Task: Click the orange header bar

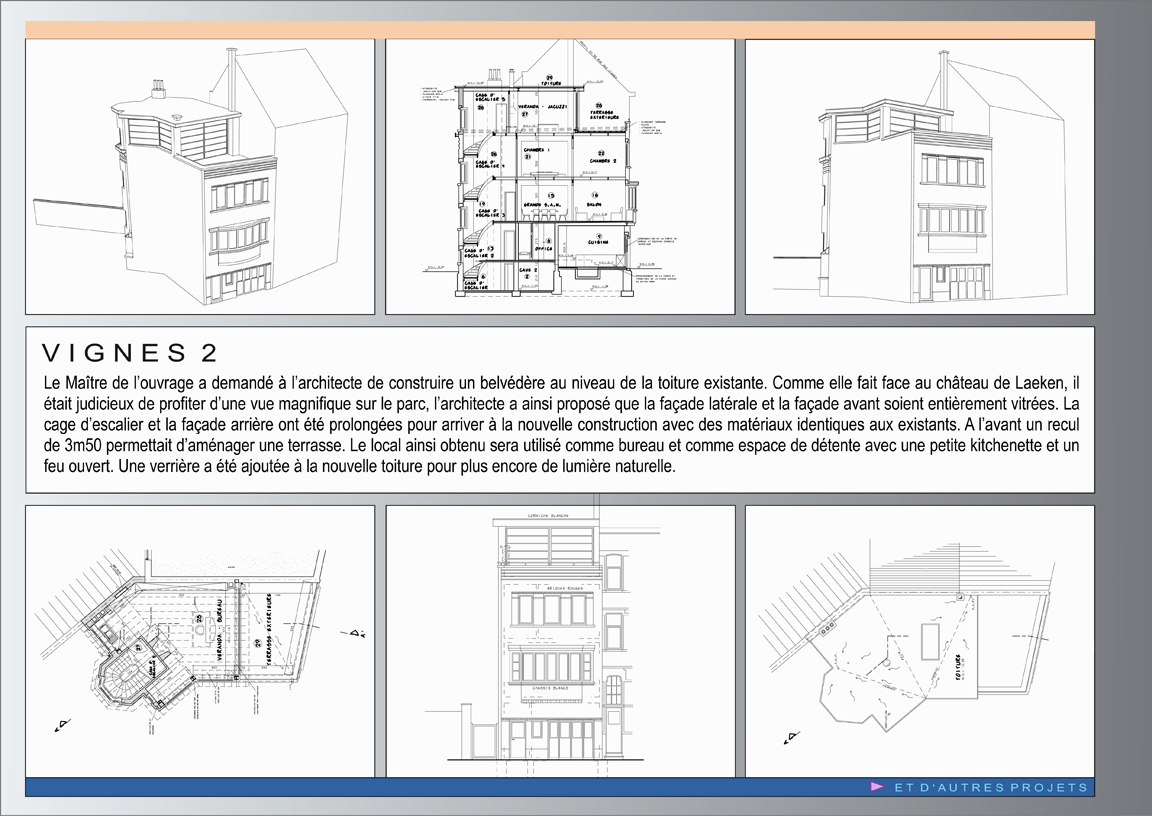Action: pos(560,29)
